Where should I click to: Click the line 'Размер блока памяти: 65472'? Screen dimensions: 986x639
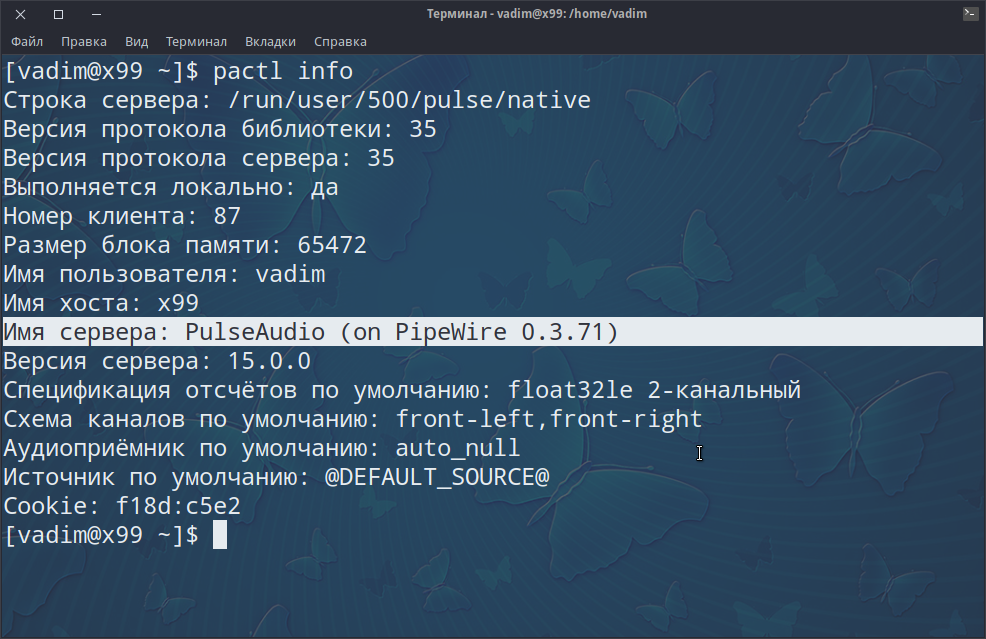click(x=185, y=245)
